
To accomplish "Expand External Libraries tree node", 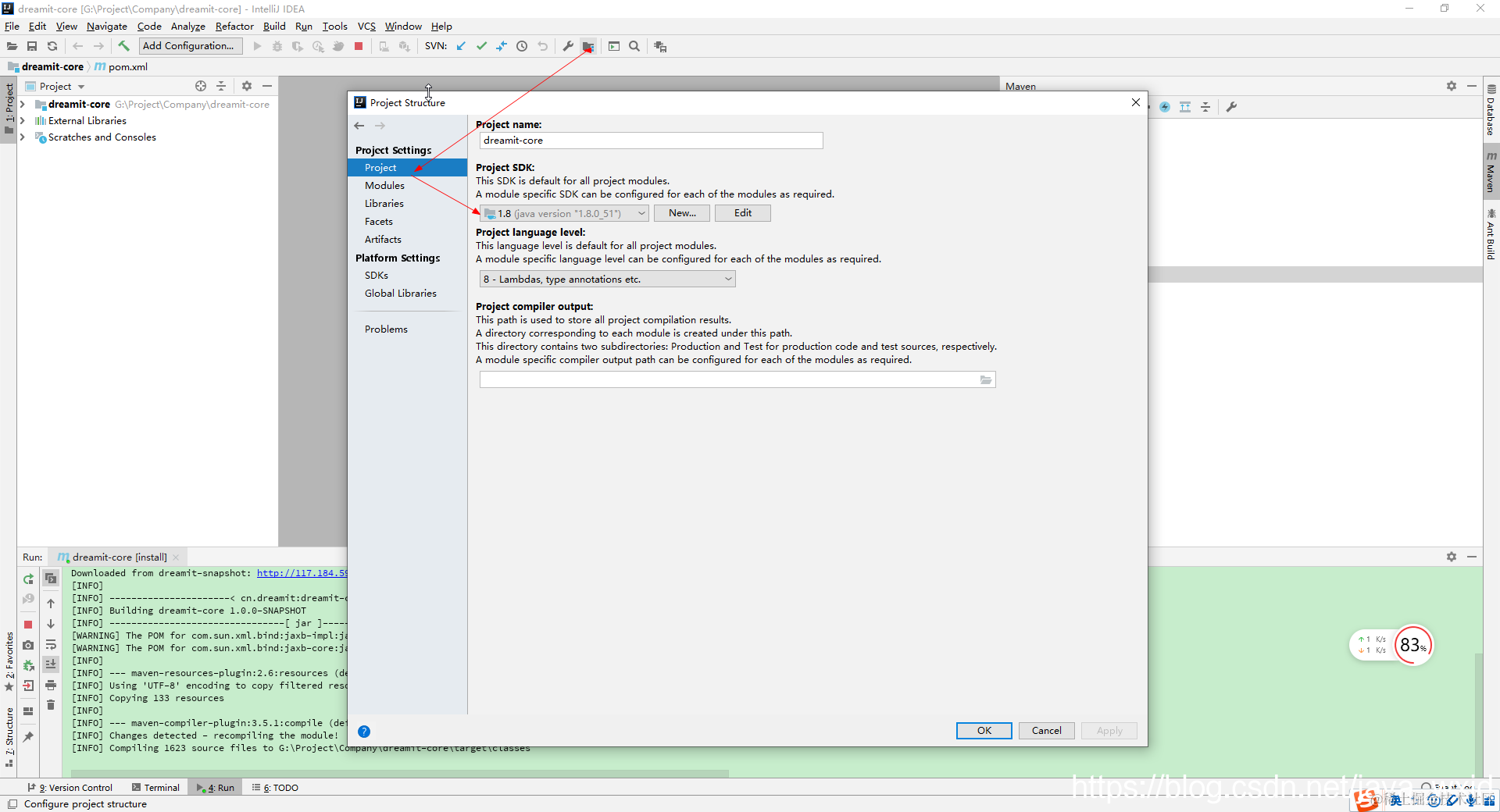I will point(23,120).
